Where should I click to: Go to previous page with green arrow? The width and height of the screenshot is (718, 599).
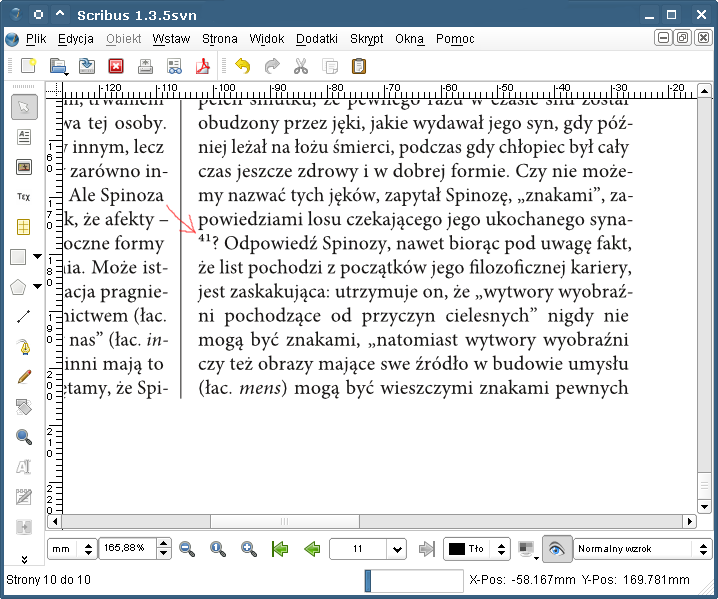[312, 549]
